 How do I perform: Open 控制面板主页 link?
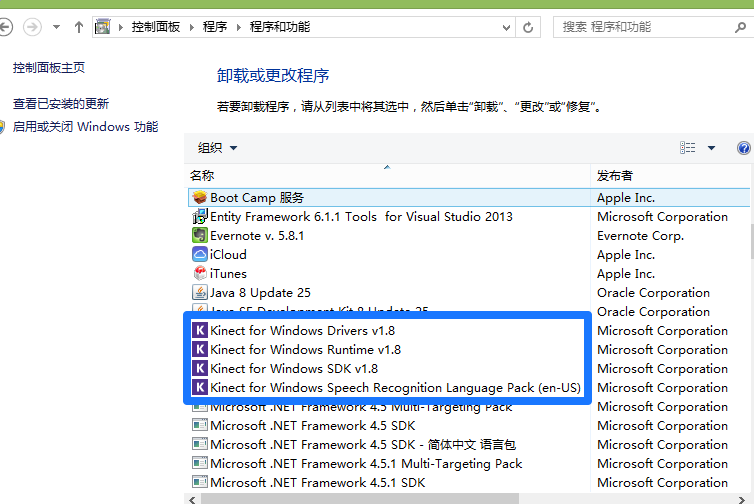point(49,68)
